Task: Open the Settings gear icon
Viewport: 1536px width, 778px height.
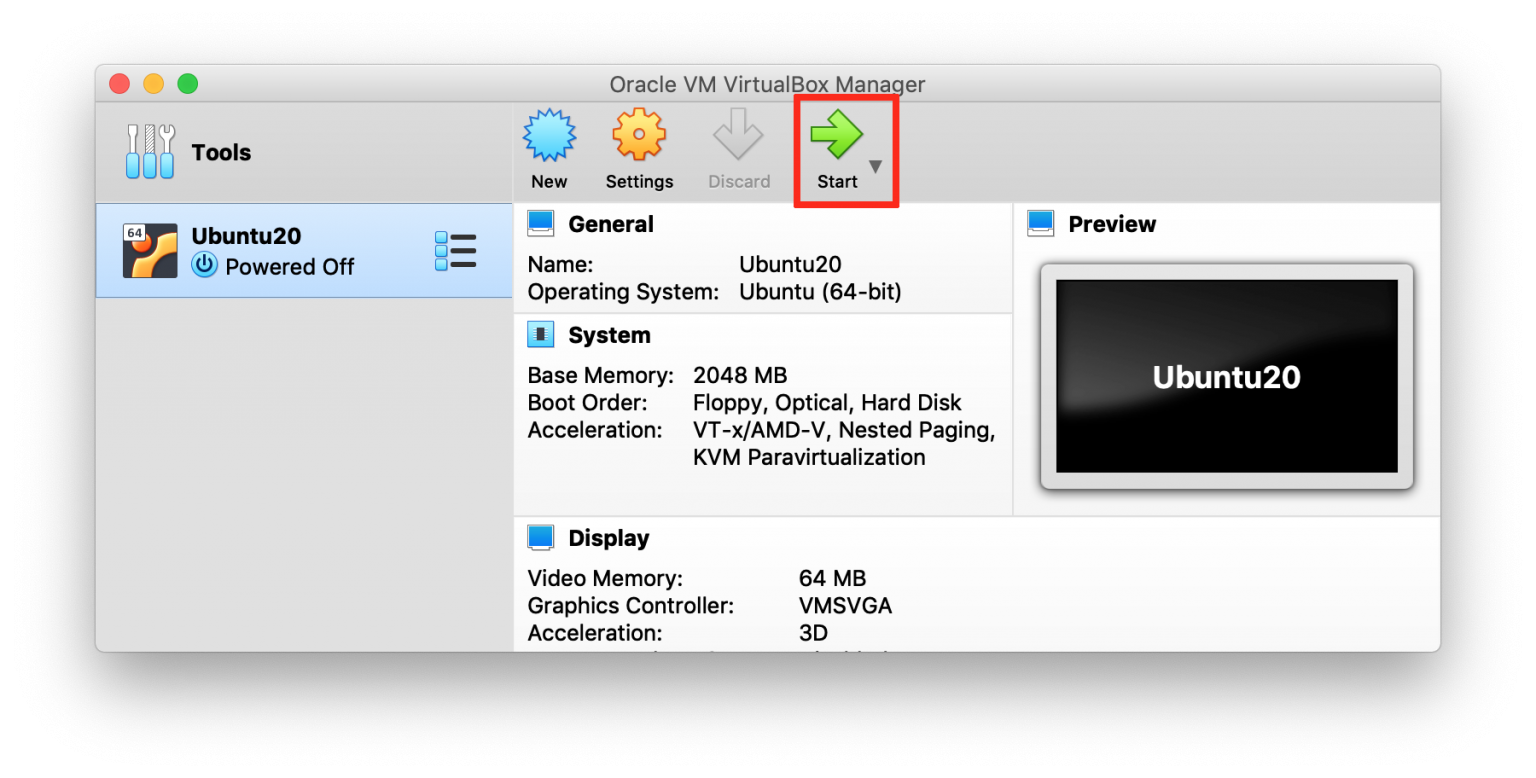Action: tap(639, 135)
